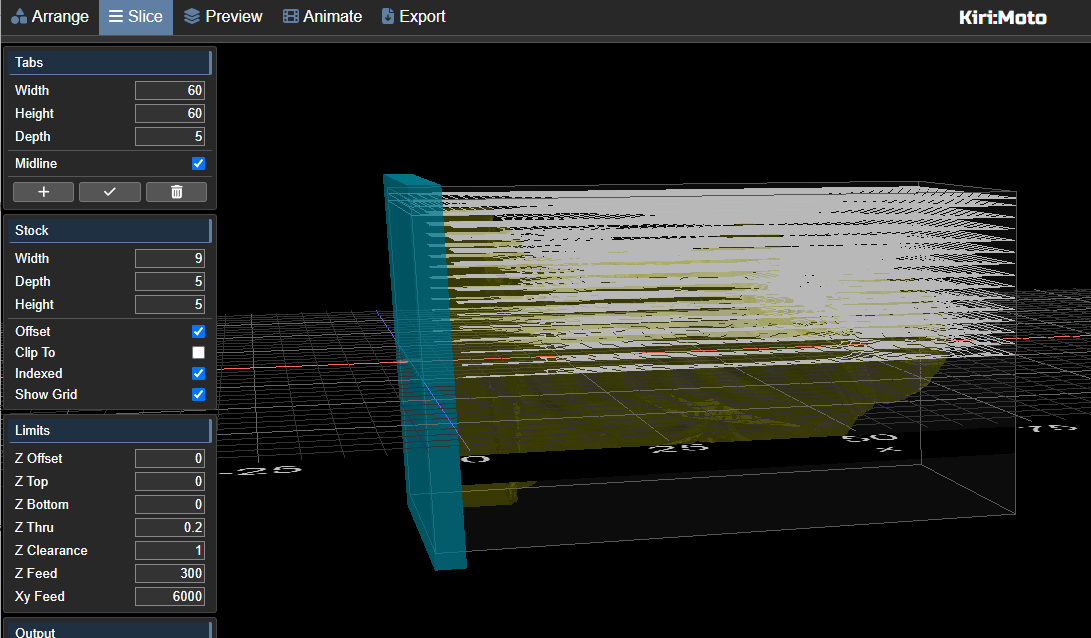Click the Kiri:Moto logo
The height and width of the screenshot is (638, 1091).
tap(1002, 17)
